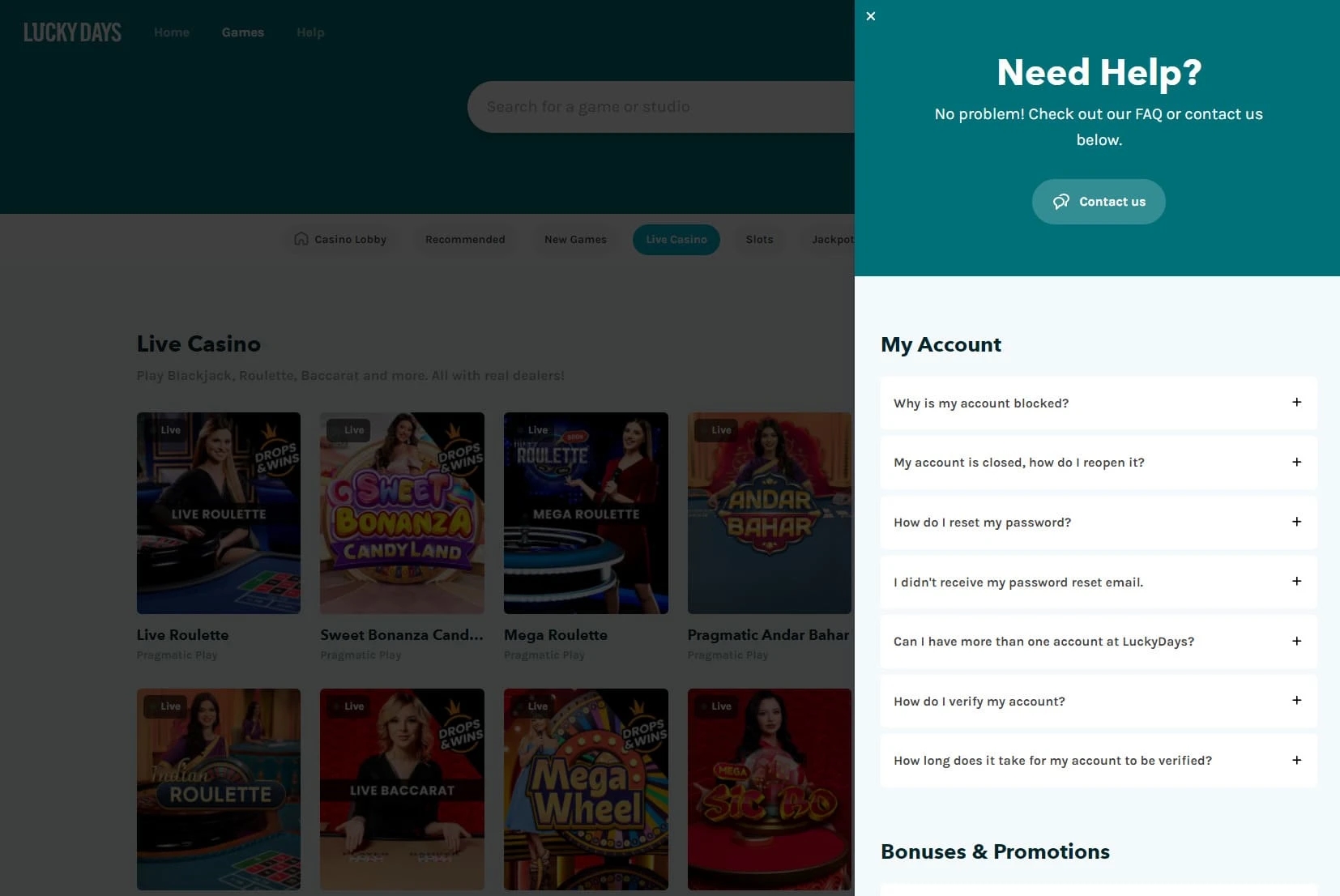
Task: Open the Live Baccarat game thumbnail
Action: [x=402, y=789]
